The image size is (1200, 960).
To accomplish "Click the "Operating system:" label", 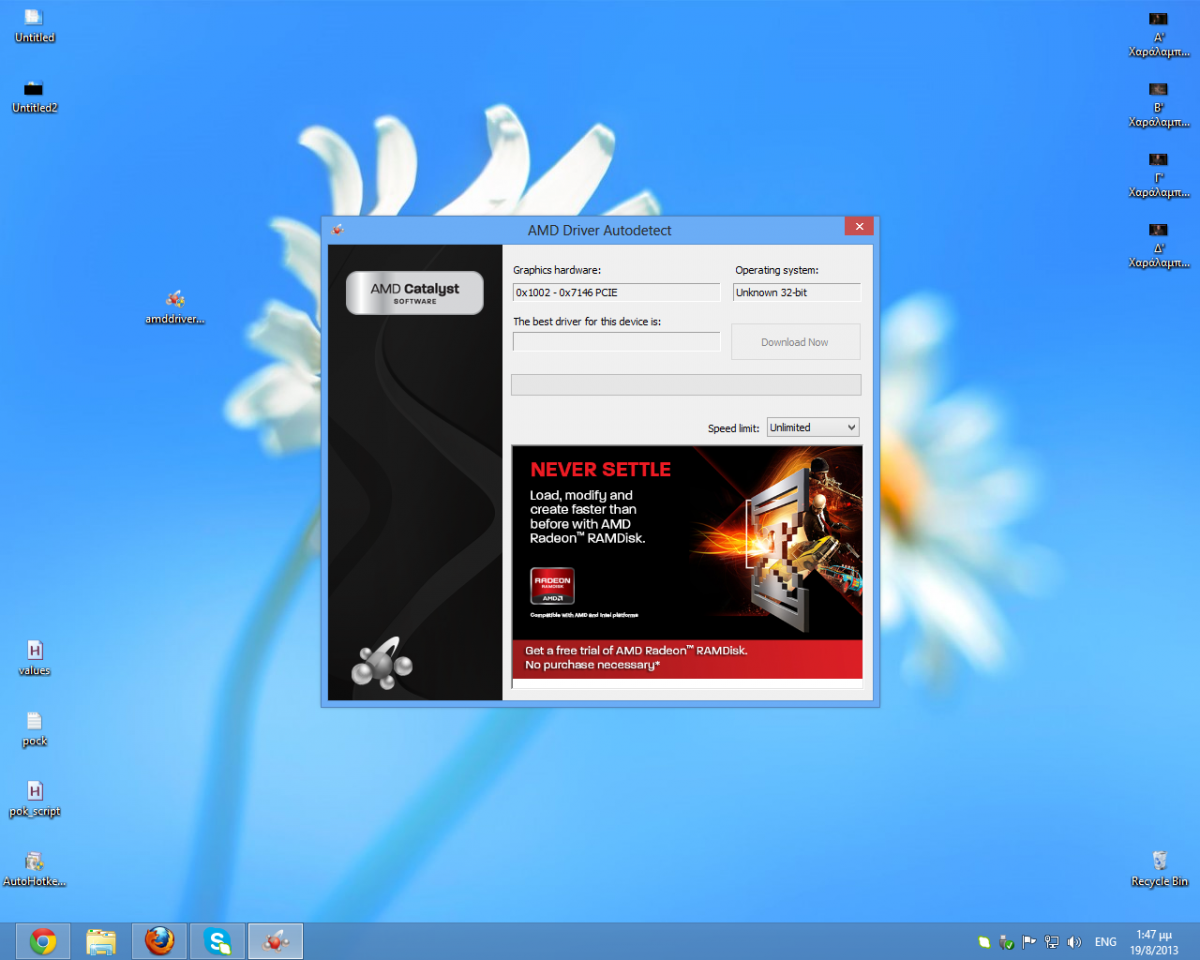I will [777, 270].
